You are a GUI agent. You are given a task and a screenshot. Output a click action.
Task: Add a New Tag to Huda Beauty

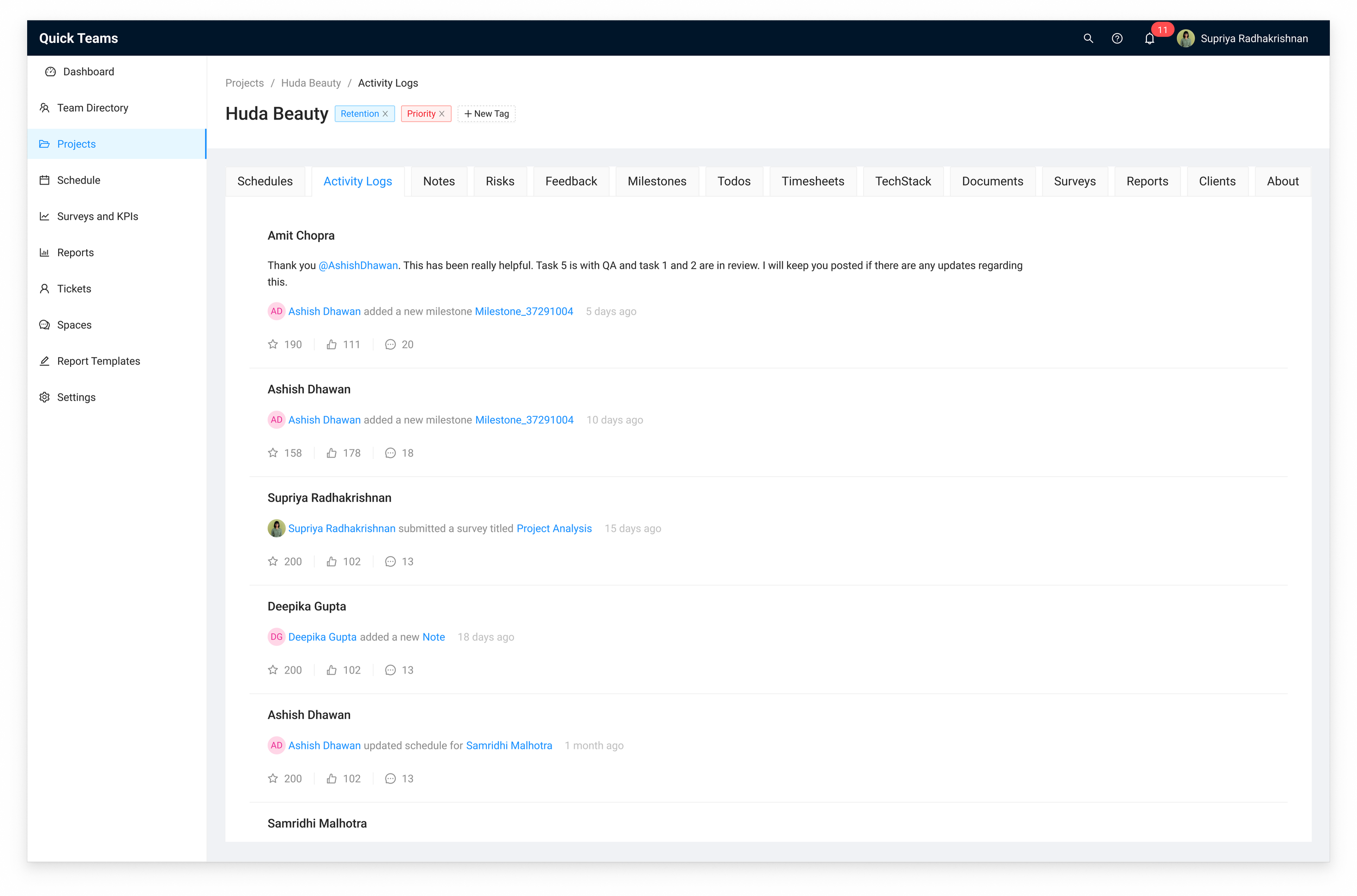486,114
